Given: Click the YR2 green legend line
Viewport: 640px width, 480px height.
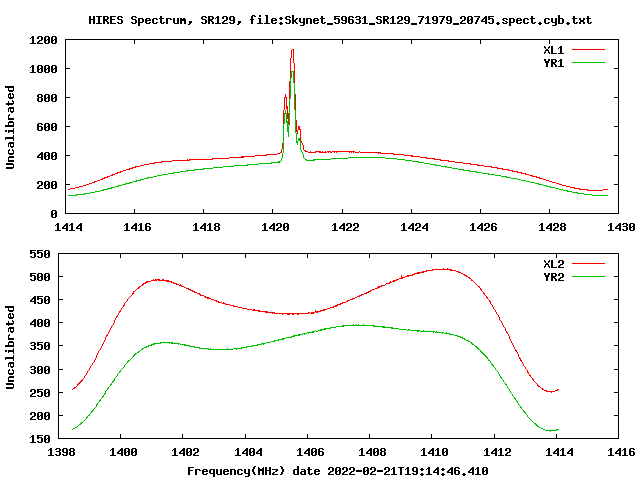Looking at the screenshot, I should click(x=588, y=277).
